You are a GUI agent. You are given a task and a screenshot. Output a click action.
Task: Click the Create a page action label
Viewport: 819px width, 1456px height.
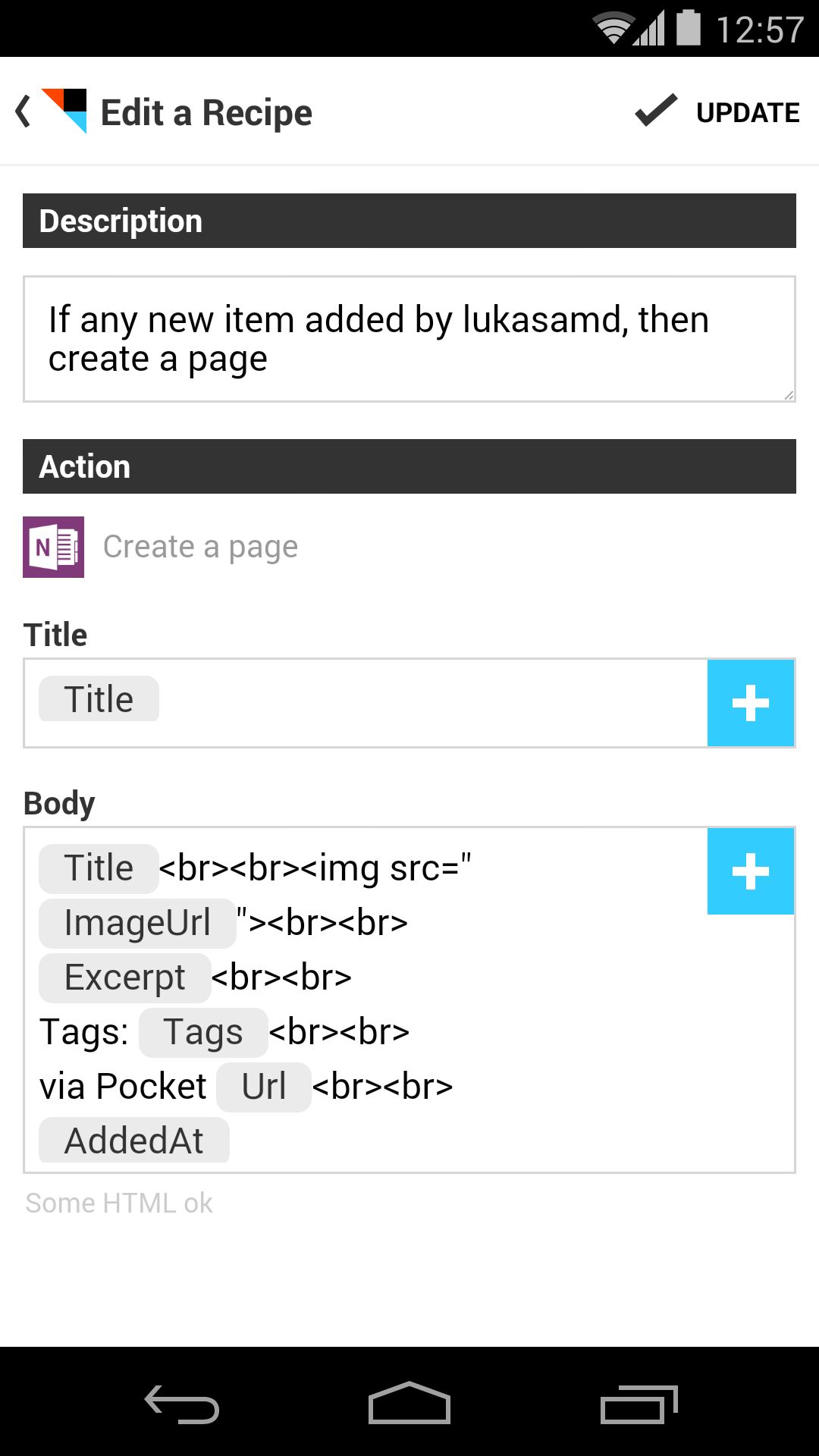[200, 547]
